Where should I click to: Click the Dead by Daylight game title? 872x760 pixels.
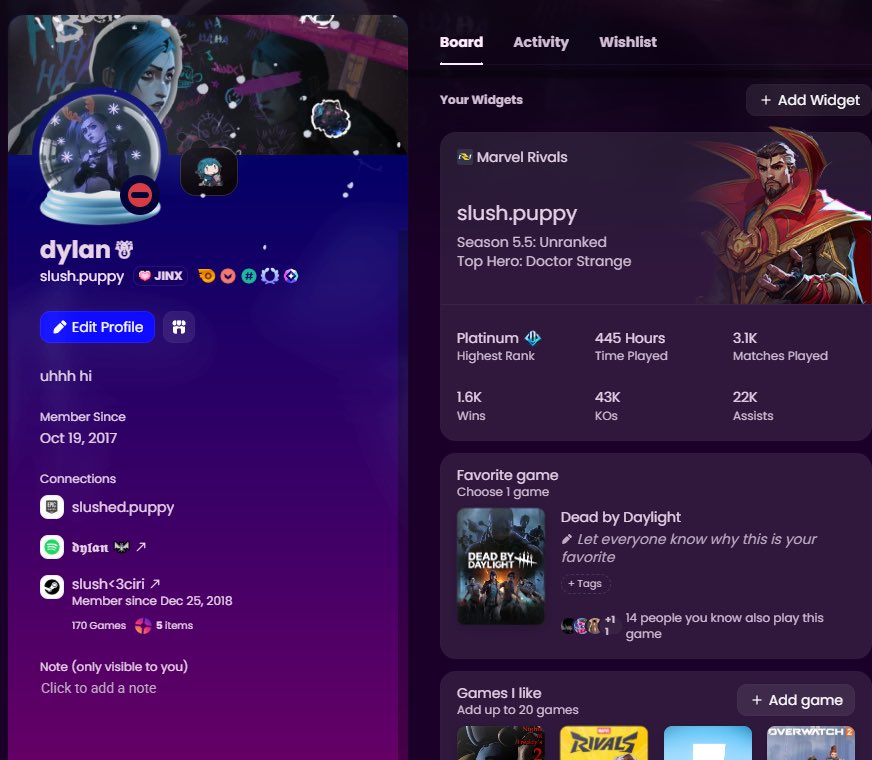pyautogui.click(x=620, y=517)
